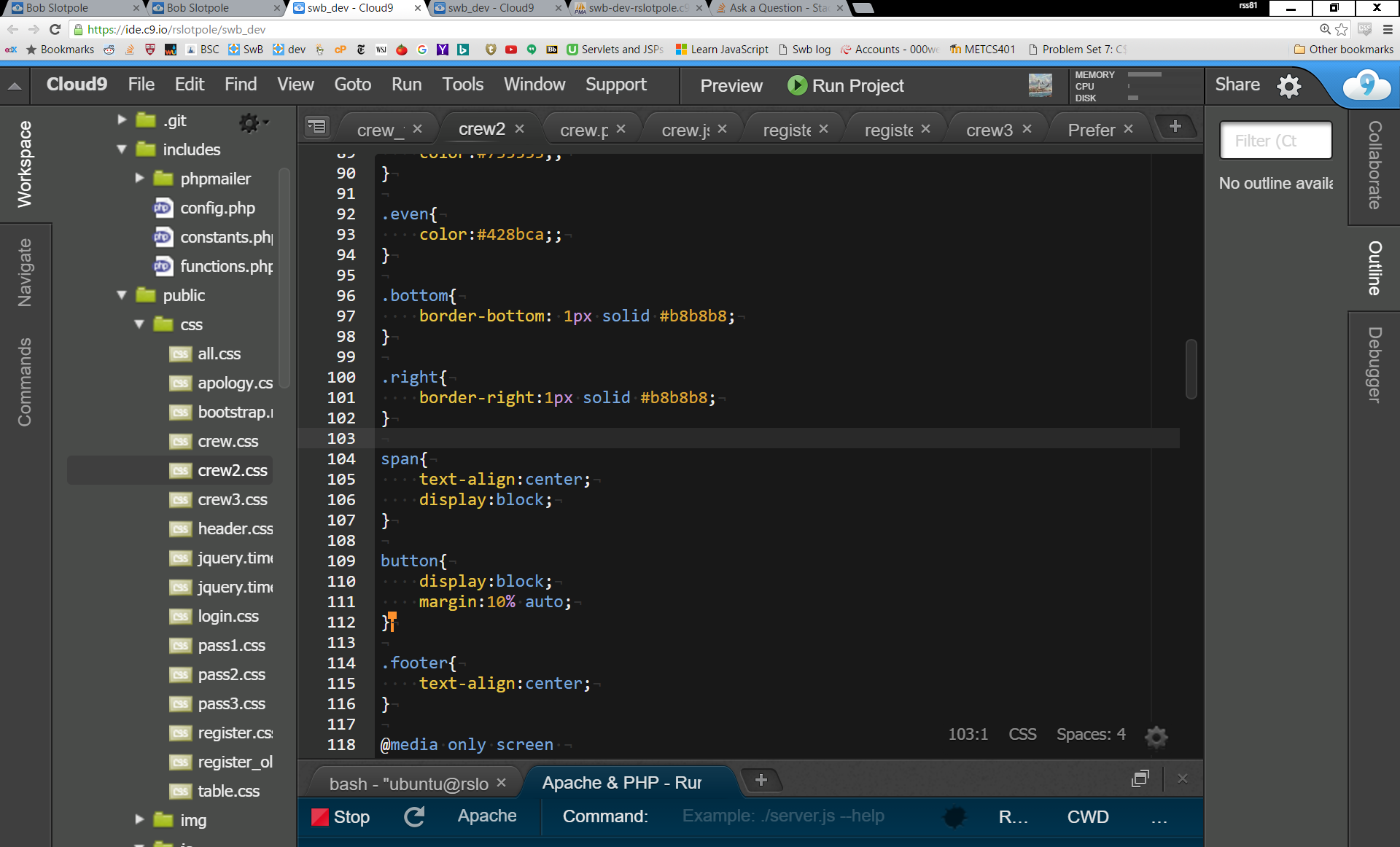Click the green Run Project play icon
Viewport: 1400px width, 847px height.
tap(797, 85)
